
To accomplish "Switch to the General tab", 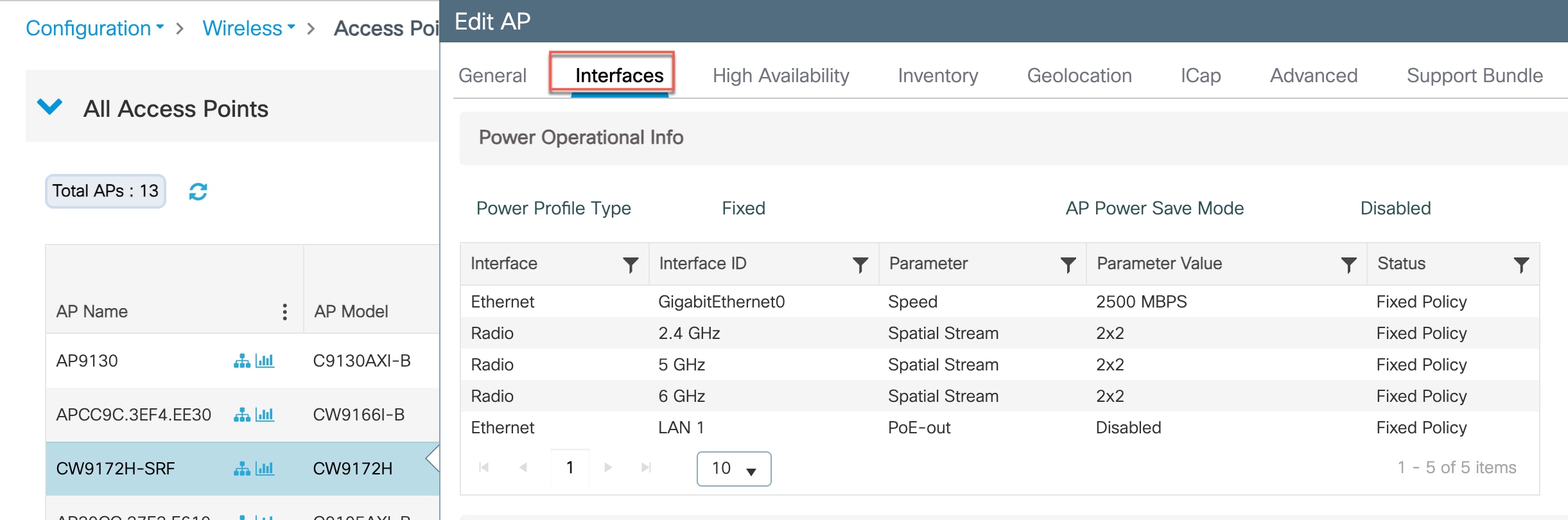I will coord(492,76).
